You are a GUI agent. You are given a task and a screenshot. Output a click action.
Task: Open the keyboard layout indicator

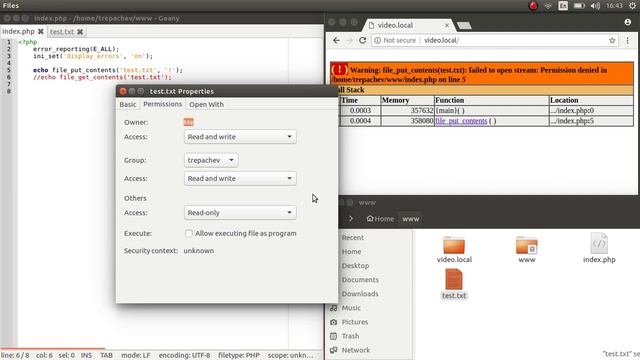[x=563, y=6]
